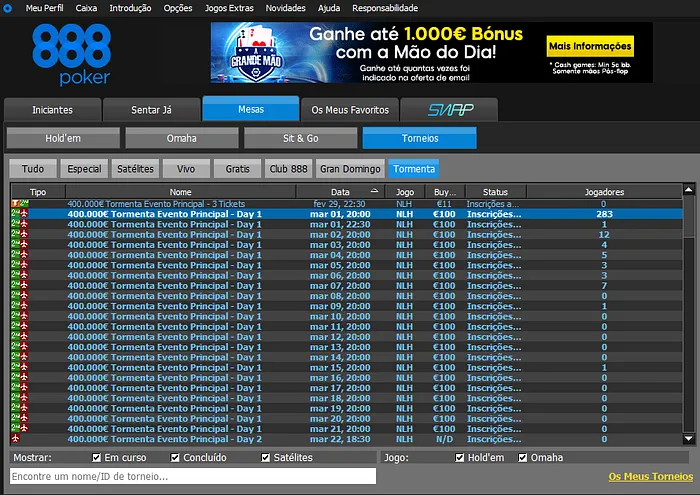Click the 888poker logo
The width and height of the screenshot is (700, 495).
tap(71, 54)
